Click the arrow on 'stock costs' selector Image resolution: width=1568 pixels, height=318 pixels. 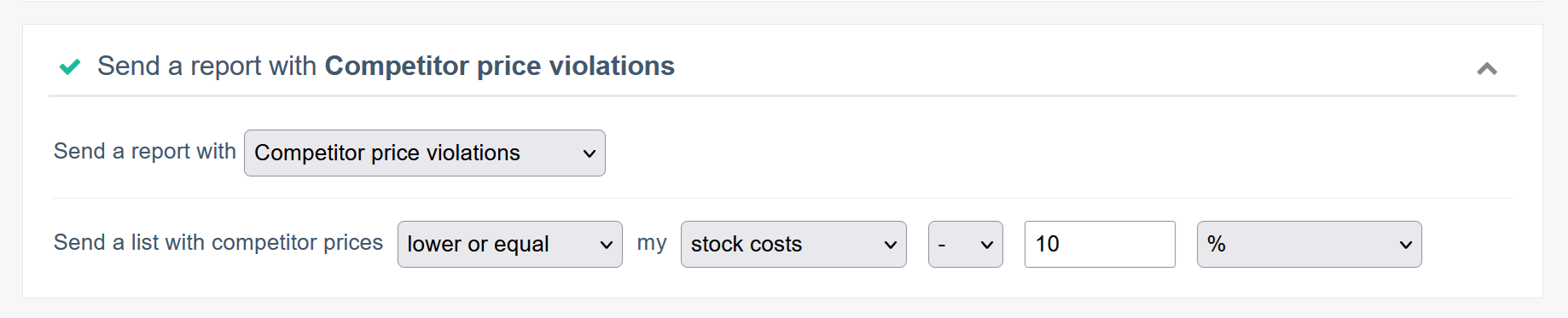[x=891, y=245]
